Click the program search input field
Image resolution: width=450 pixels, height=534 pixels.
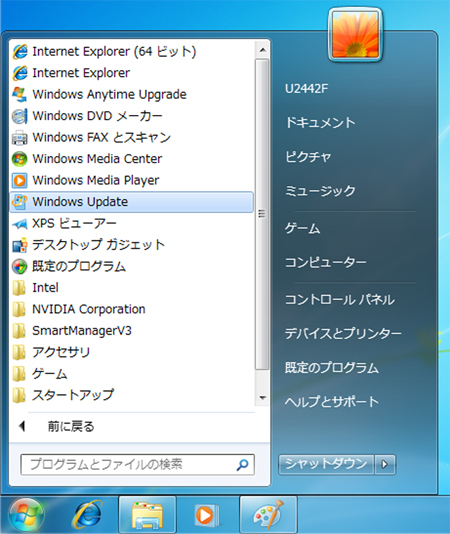click(x=137, y=465)
